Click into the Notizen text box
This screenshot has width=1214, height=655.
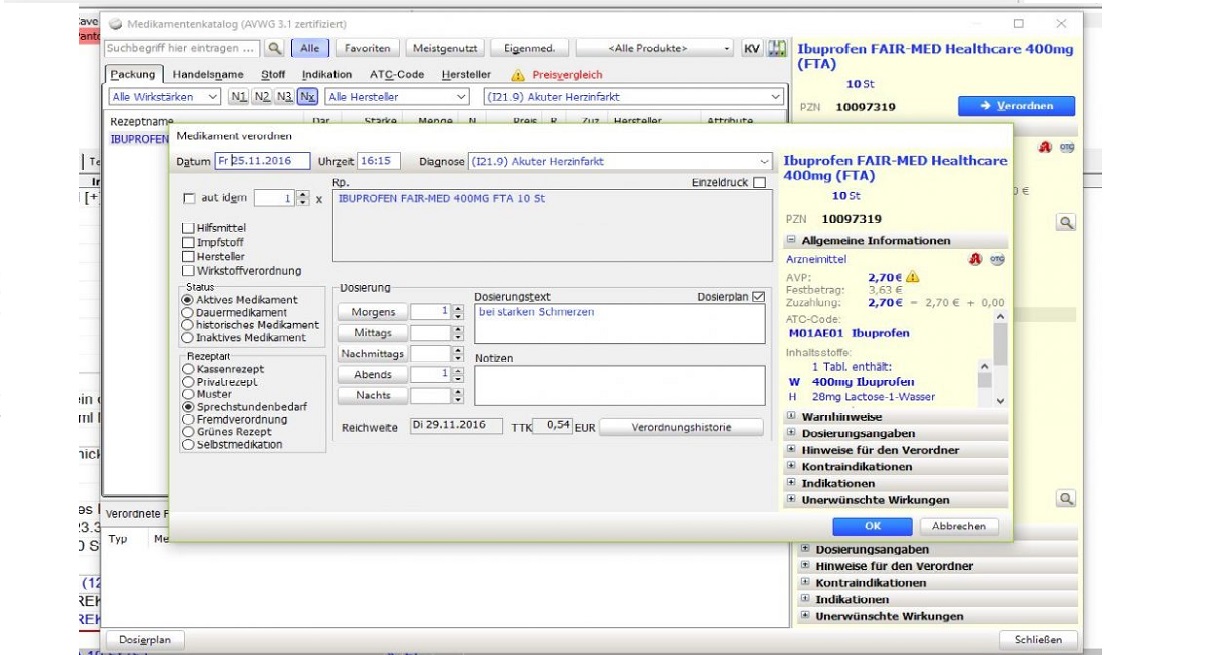[620, 385]
